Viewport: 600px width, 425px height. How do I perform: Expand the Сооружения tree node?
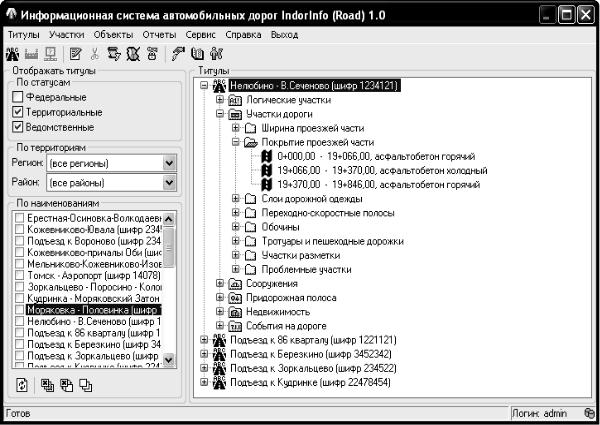pos(221,284)
